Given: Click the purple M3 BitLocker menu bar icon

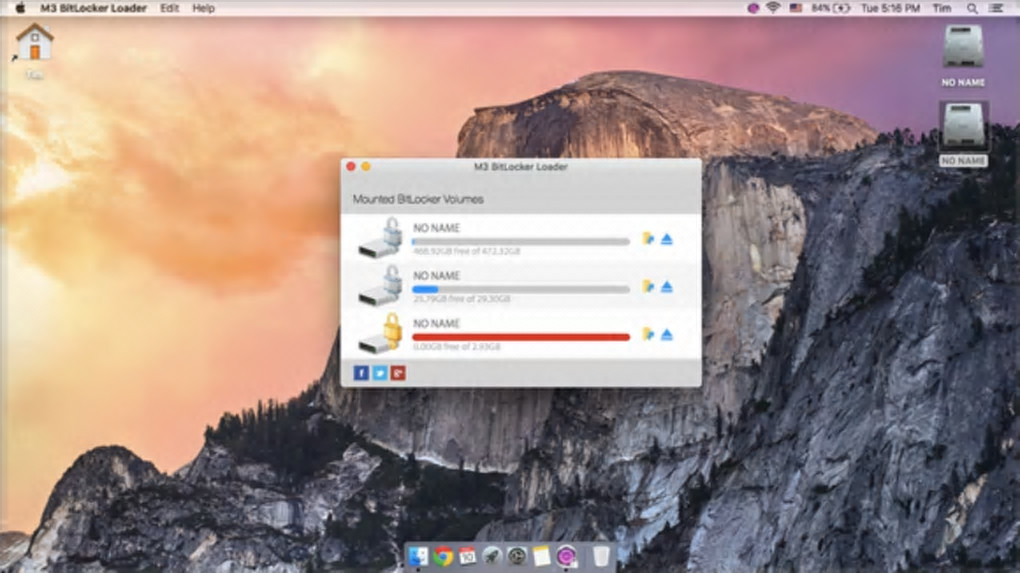Looking at the screenshot, I should click(x=753, y=8).
